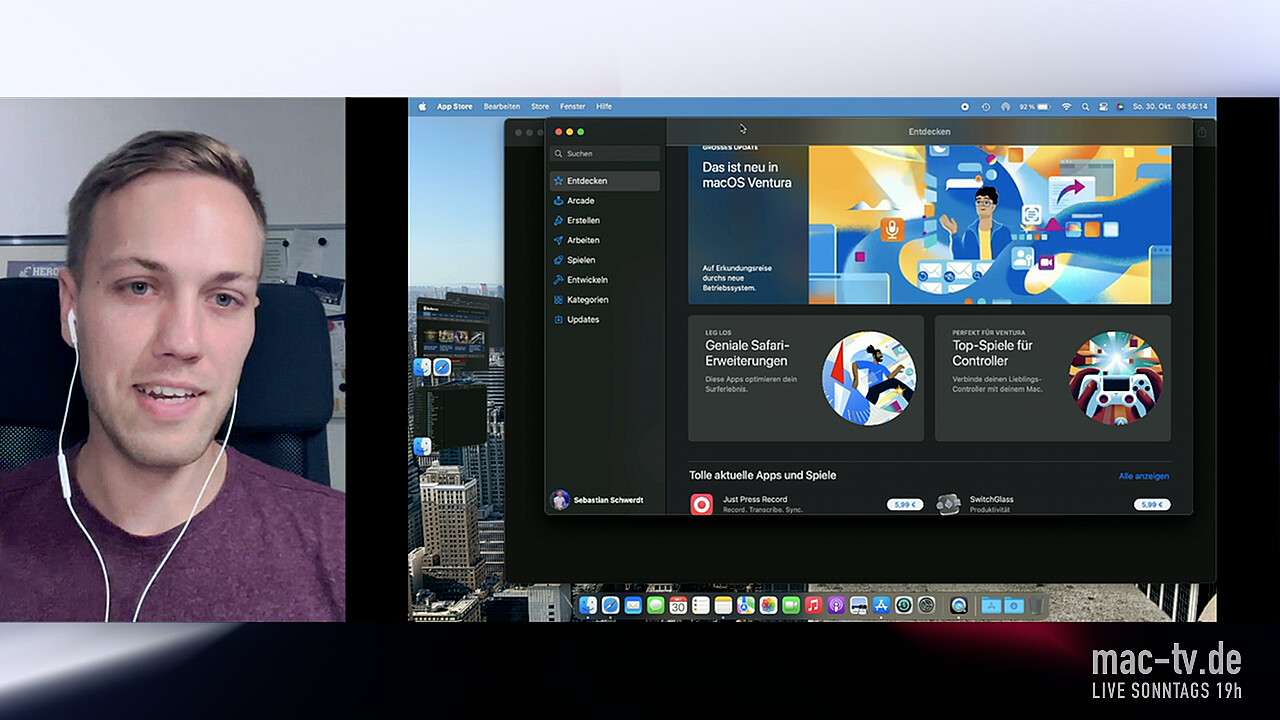The width and height of the screenshot is (1280, 720).
Task: Open Calendar in the Dock
Action: pos(678,605)
